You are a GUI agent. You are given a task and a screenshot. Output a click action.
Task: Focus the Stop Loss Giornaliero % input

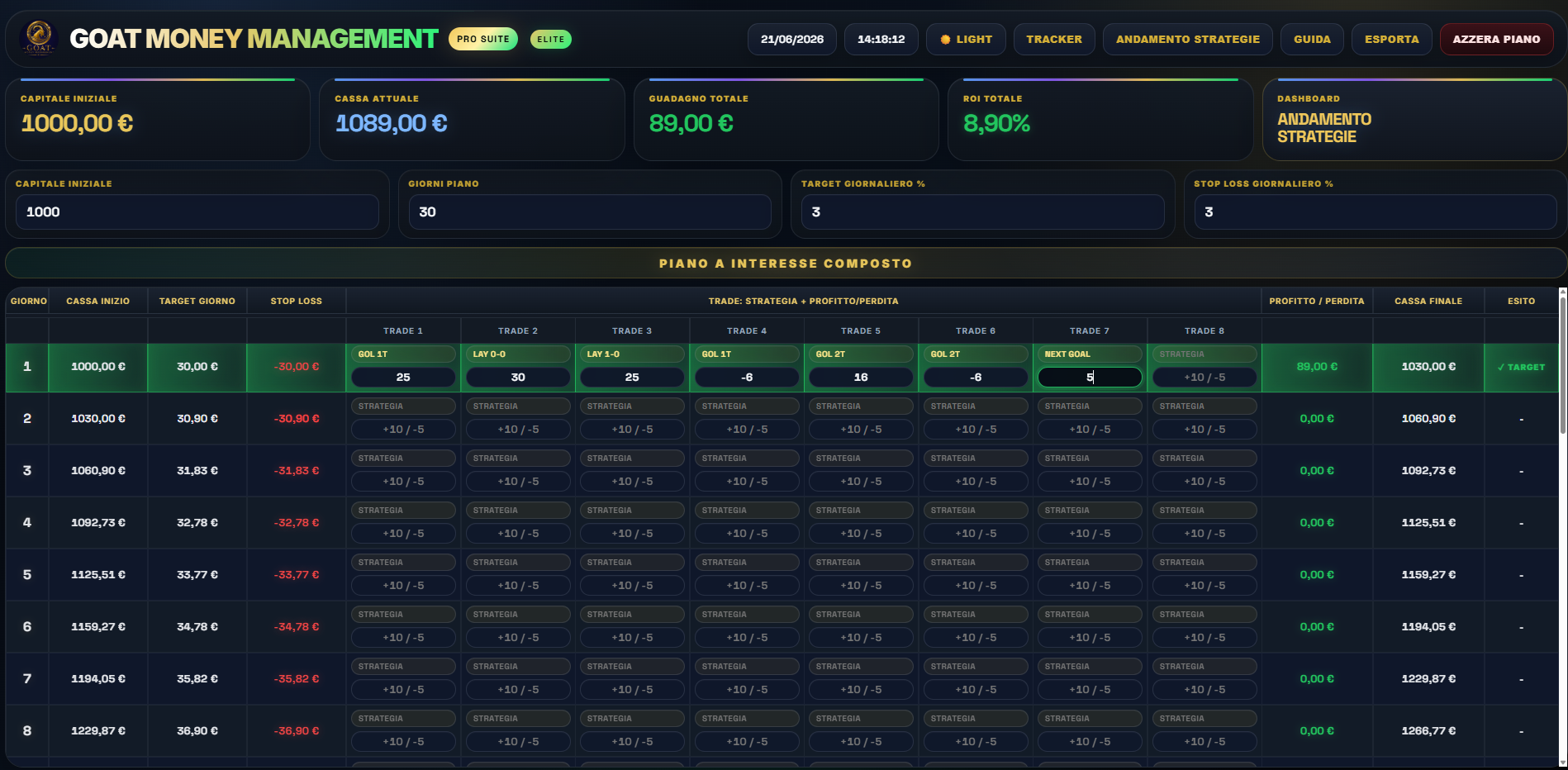click(x=1376, y=212)
